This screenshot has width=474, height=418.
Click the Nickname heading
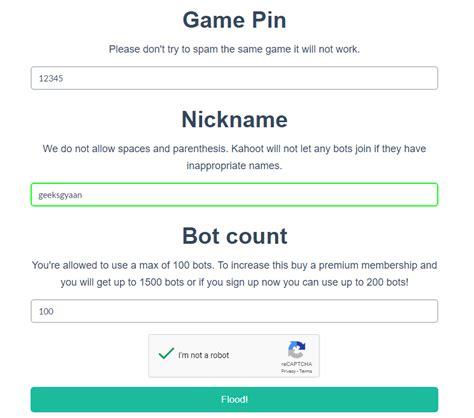tap(234, 119)
